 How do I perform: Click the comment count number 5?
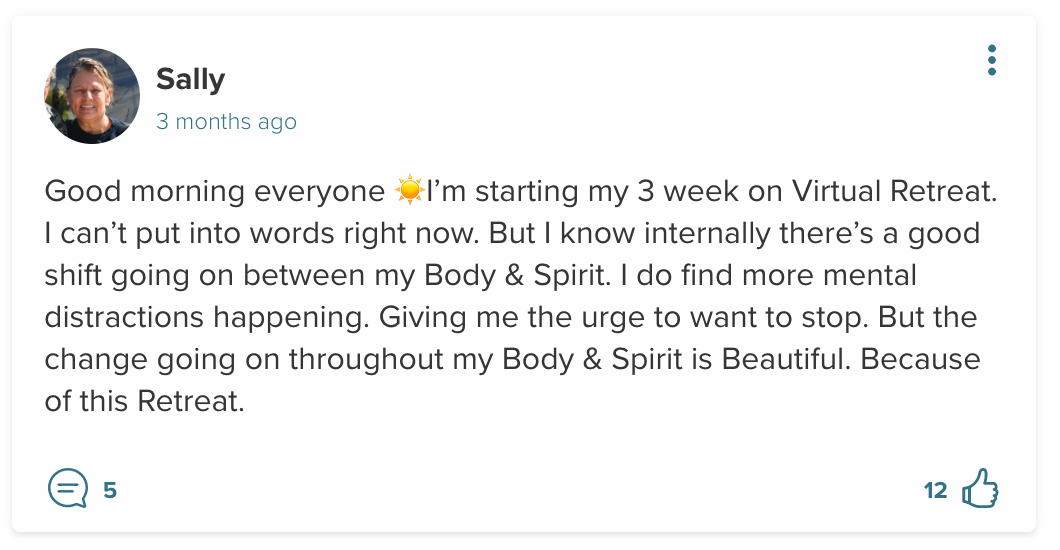point(110,490)
